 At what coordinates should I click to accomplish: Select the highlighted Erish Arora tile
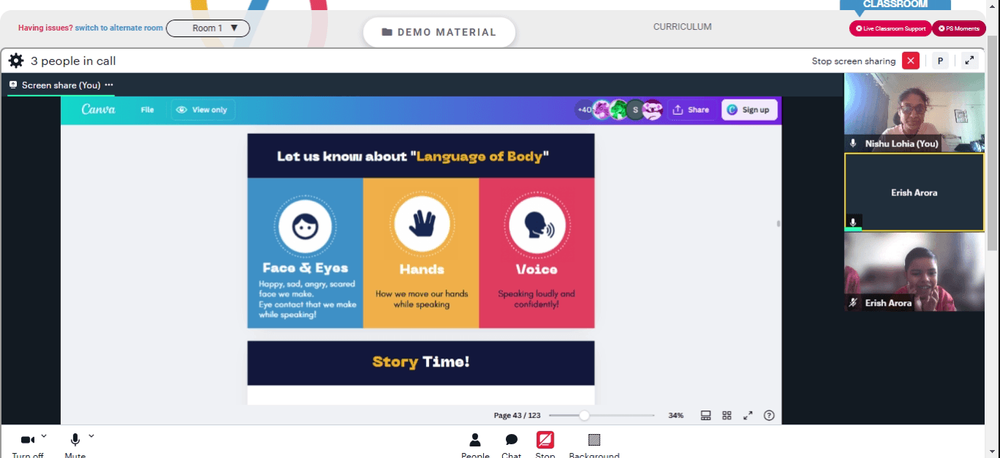point(914,191)
